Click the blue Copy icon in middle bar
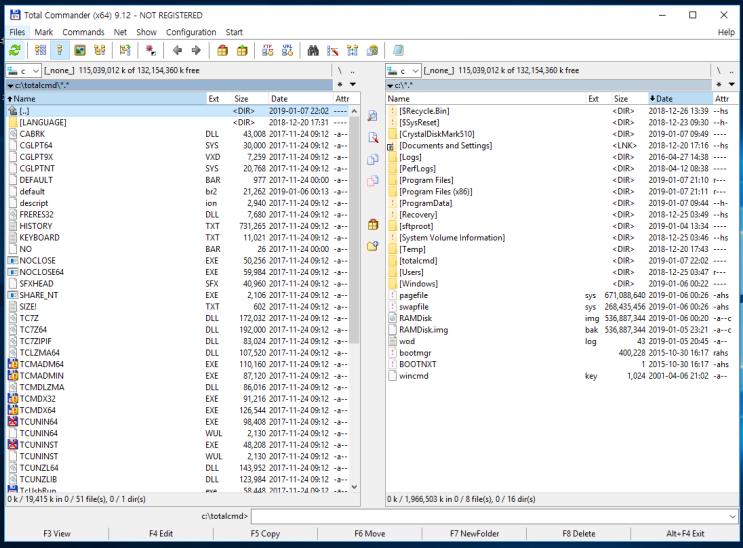The height and width of the screenshot is (548, 743). click(x=373, y=159)
